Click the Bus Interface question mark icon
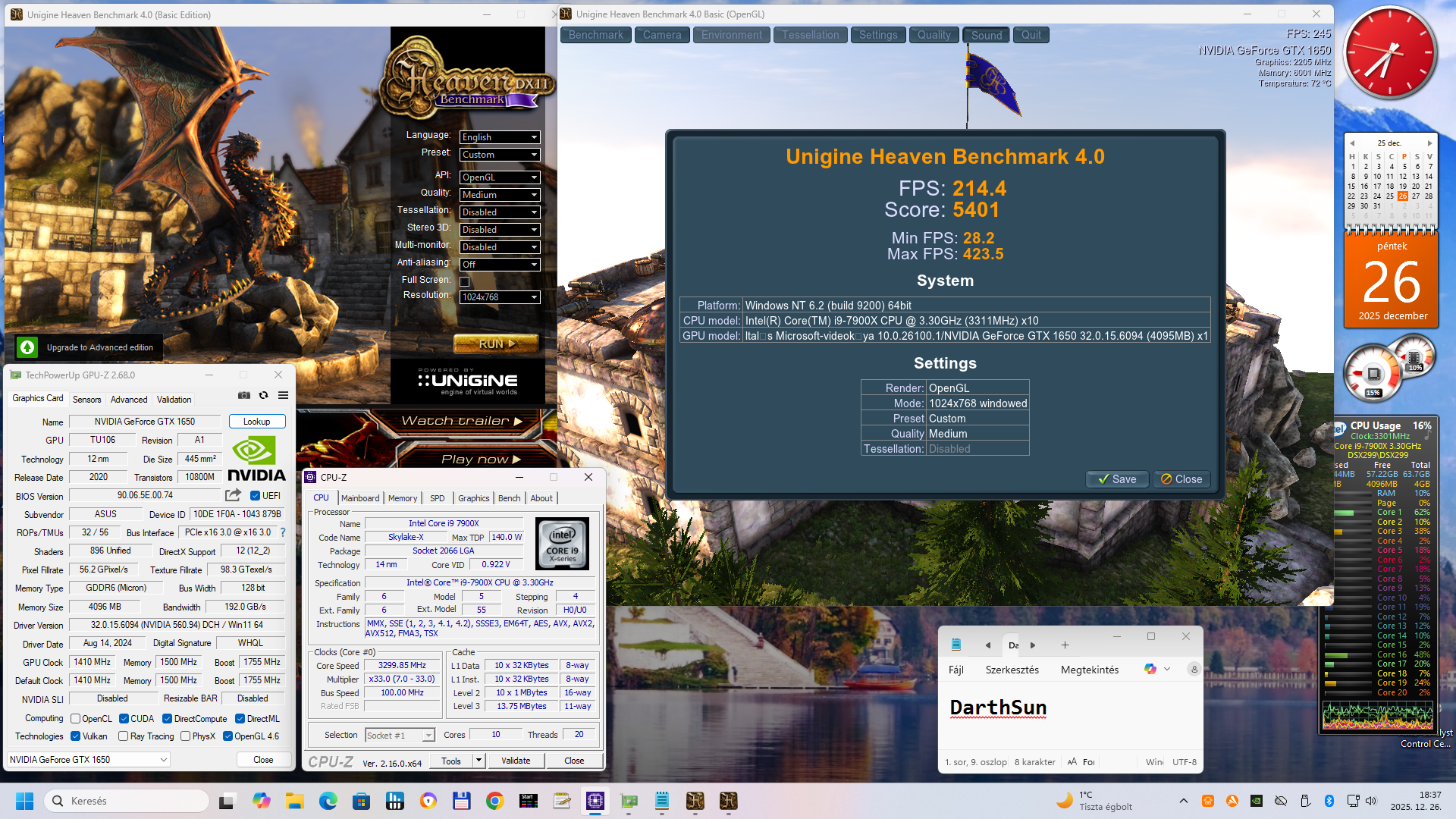The width and height of the screenshot is (1456, 819). coord(283,532)
